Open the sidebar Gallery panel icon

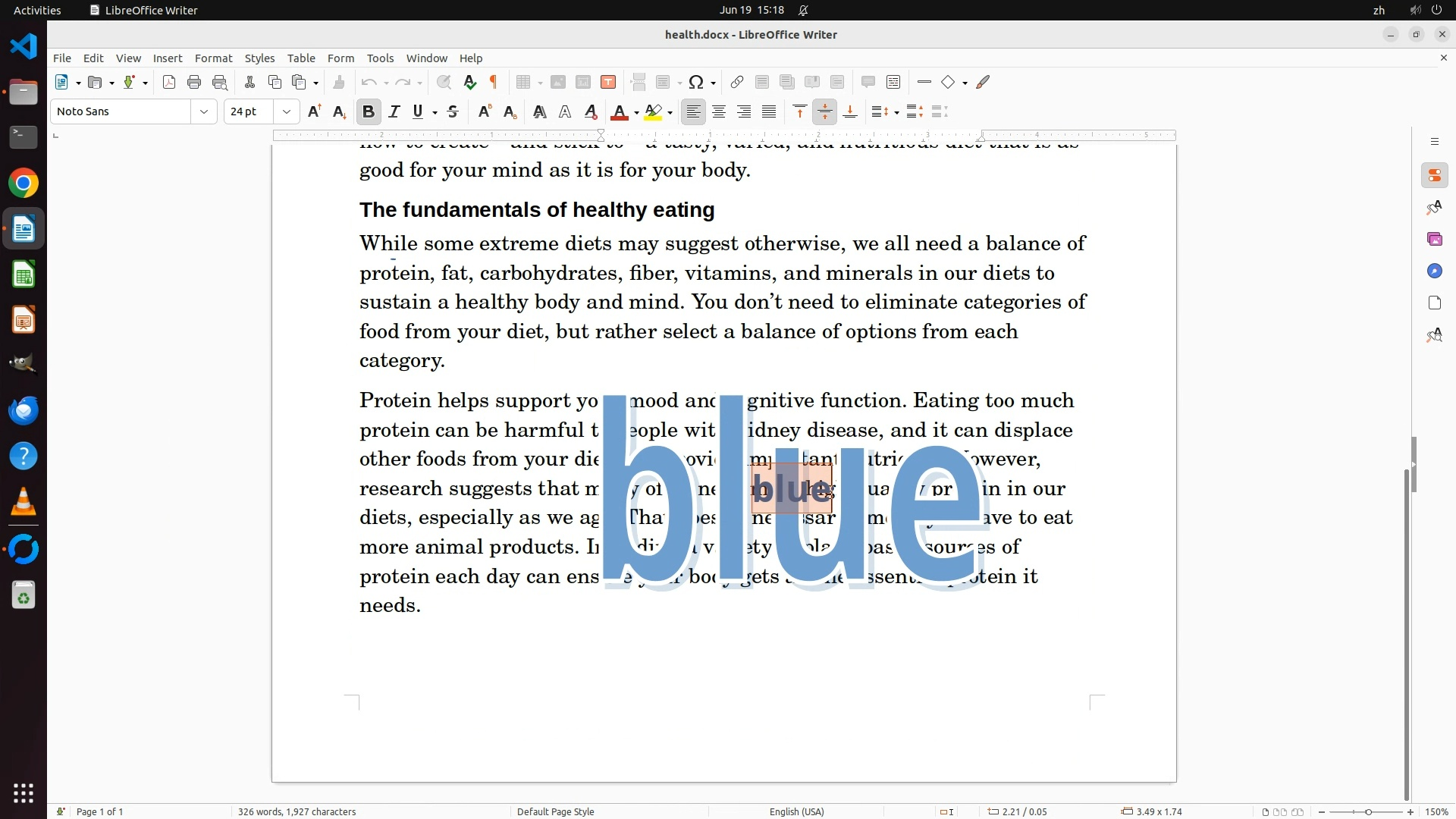pyautogui.click(x=1434, y=239)
